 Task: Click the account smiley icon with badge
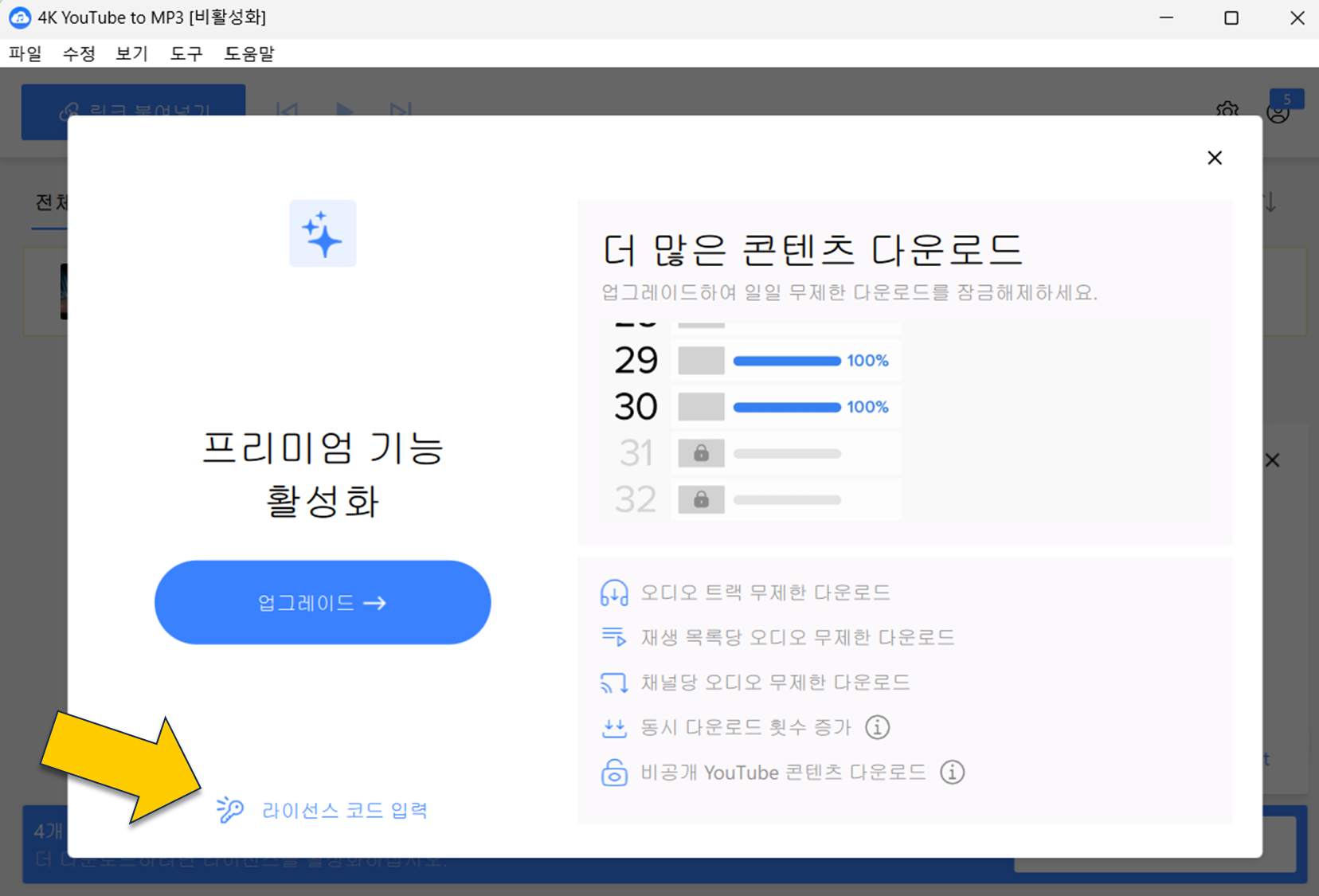tap(1278, 112)
